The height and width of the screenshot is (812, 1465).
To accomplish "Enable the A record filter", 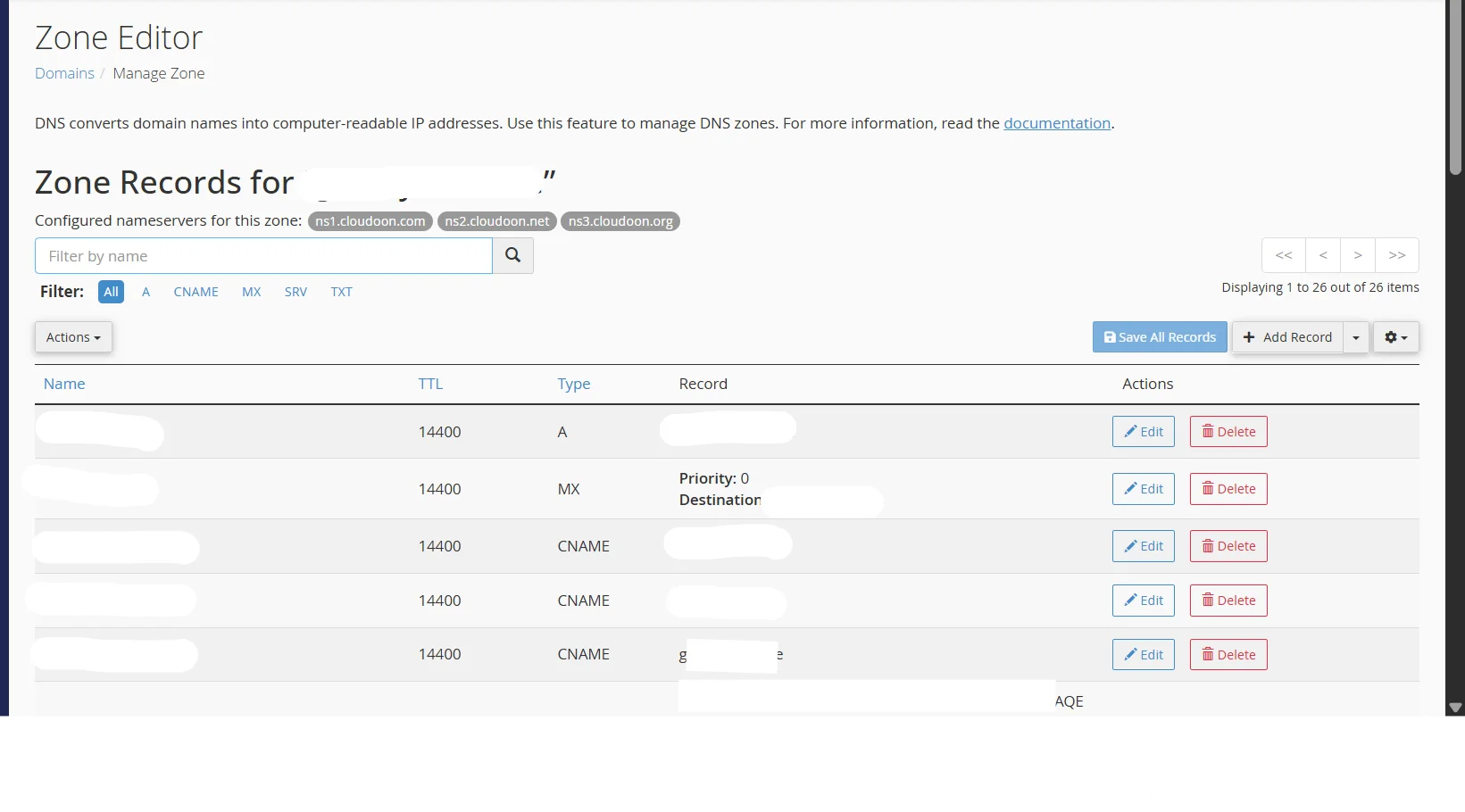I will point(146,292).
